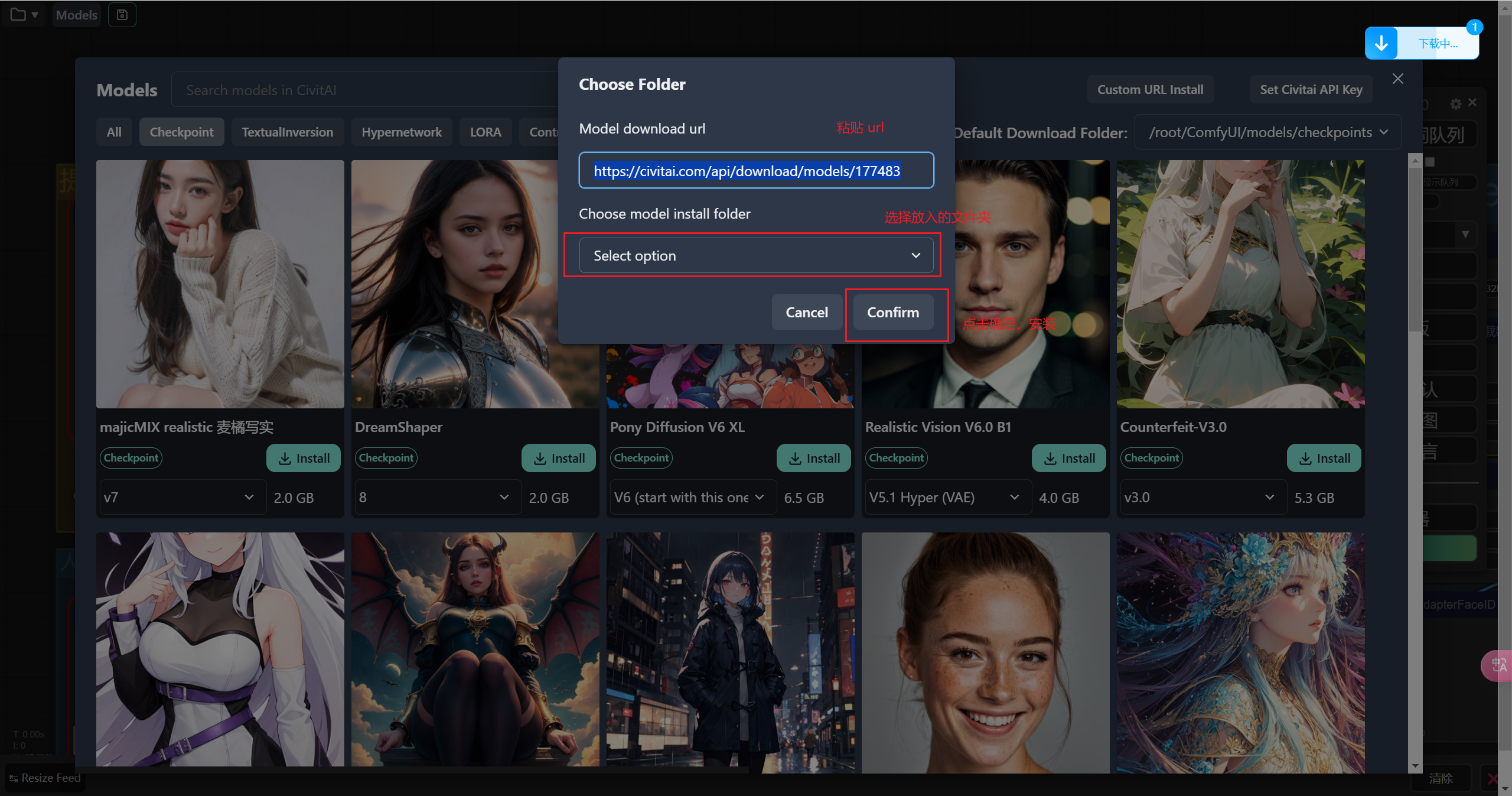Click the Model download url field
This screenshot has height=796, width=1512.
point(756,171)
